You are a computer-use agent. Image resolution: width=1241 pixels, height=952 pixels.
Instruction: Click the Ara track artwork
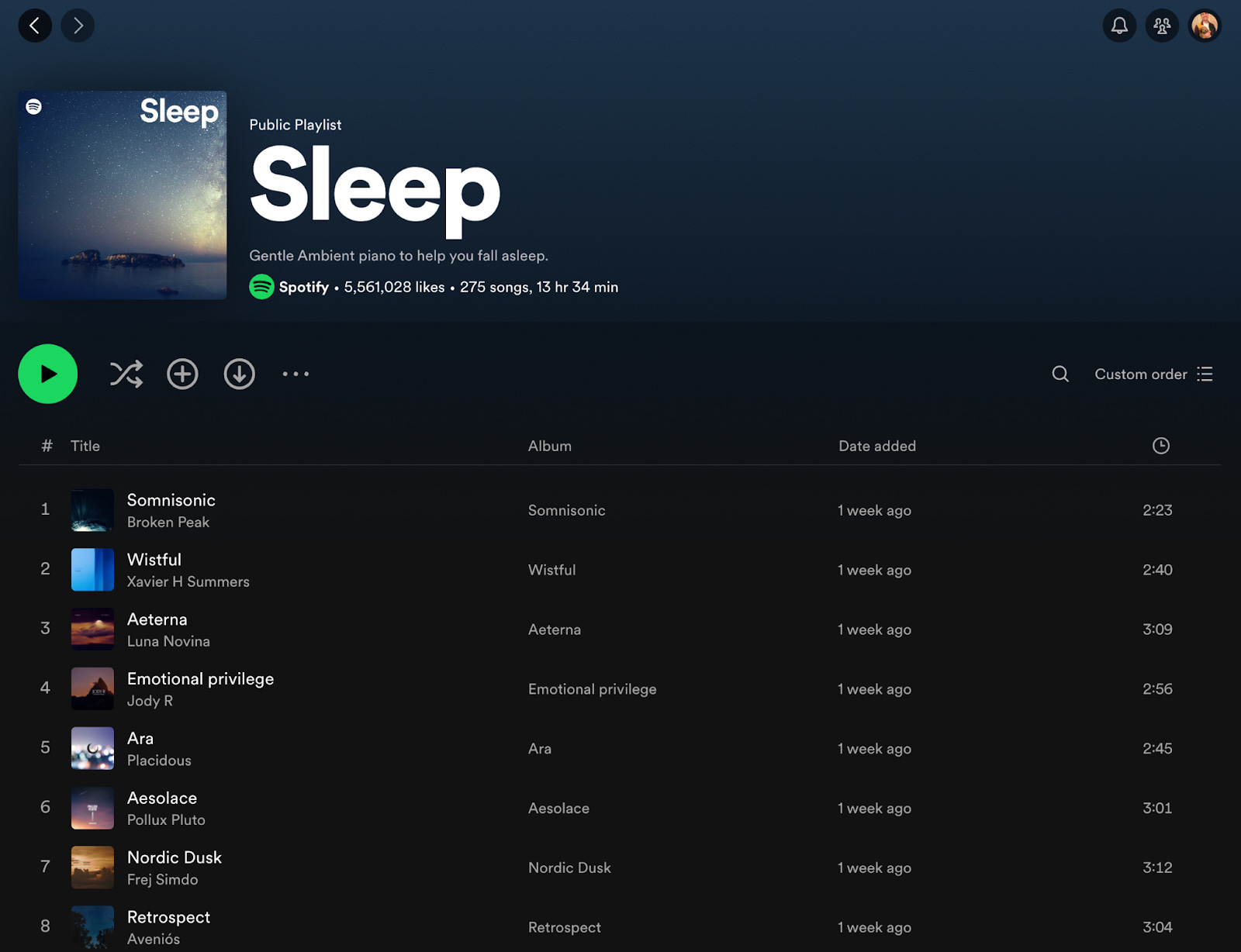92,749
